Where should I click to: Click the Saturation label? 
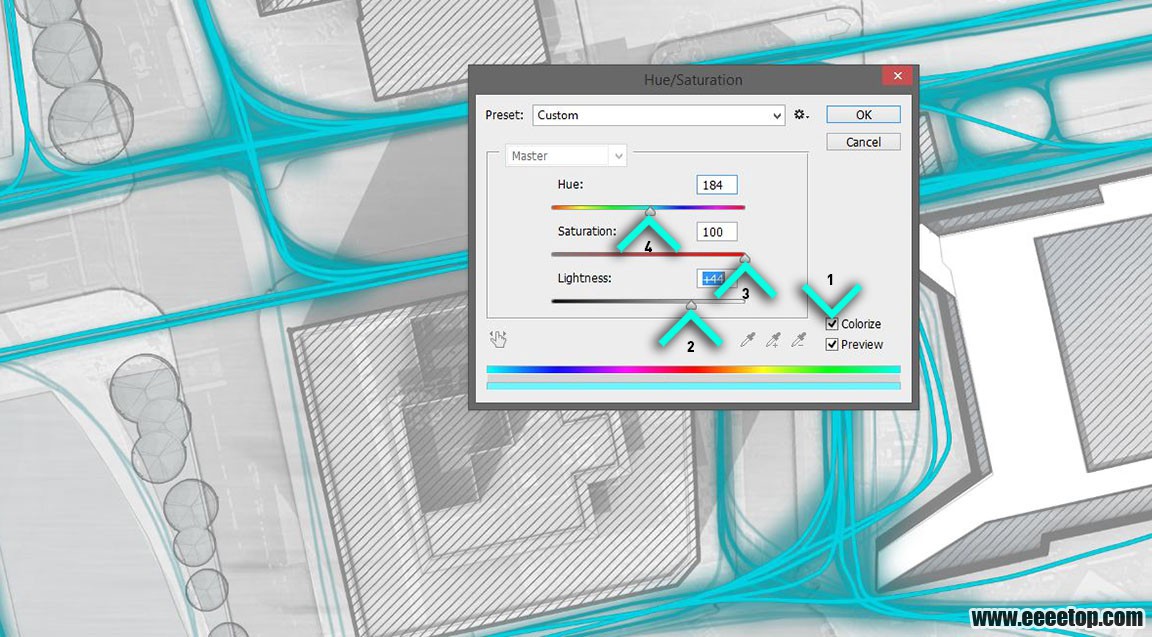pos(587,231)
